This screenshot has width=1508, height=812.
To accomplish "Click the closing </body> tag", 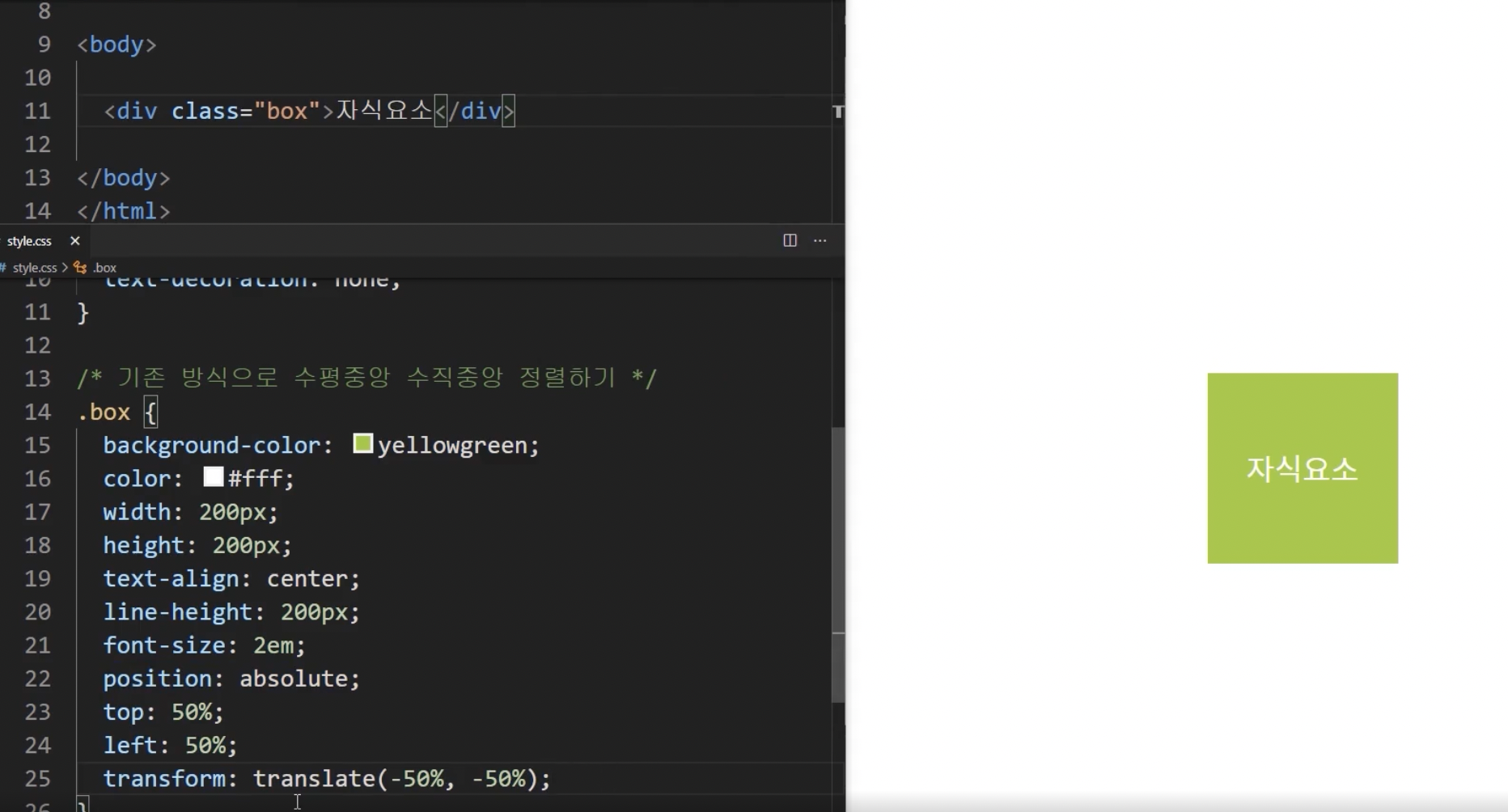I will 123,178.
